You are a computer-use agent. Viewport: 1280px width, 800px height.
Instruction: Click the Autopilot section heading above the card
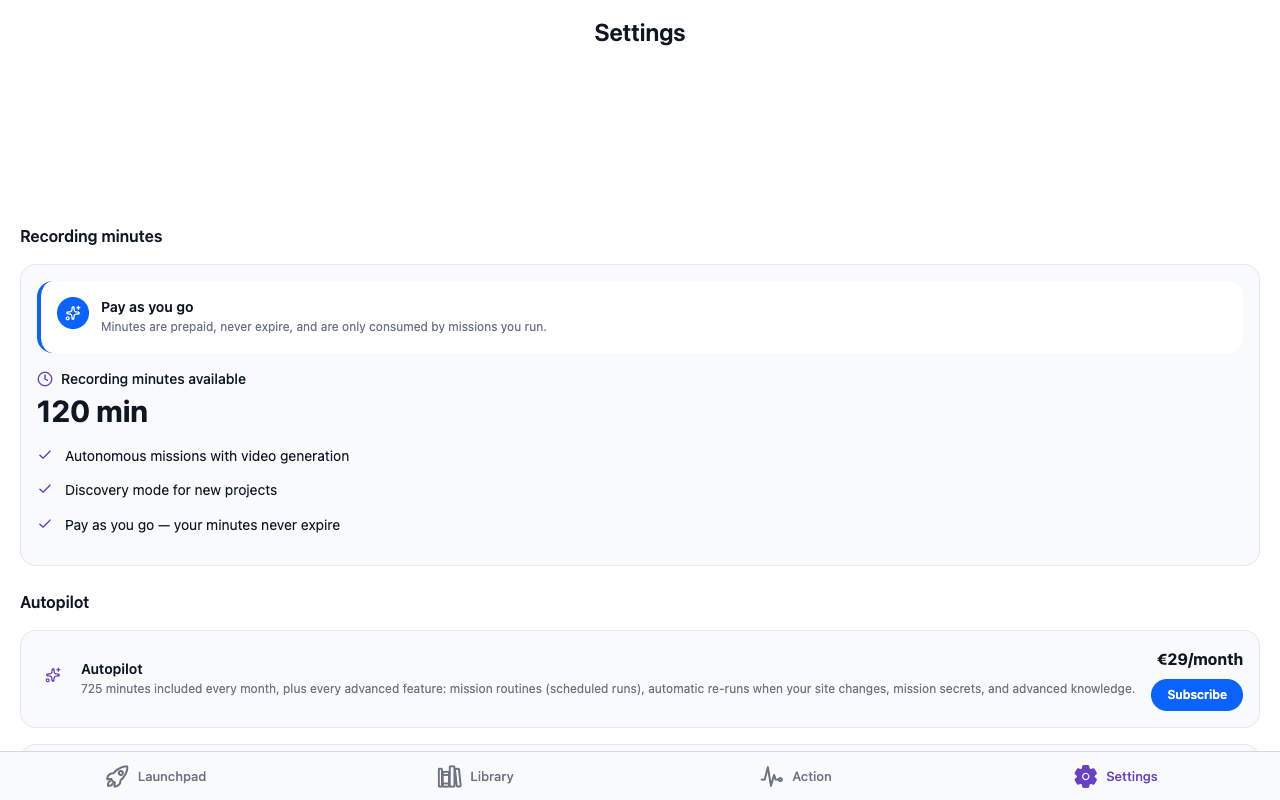[55, 602]
